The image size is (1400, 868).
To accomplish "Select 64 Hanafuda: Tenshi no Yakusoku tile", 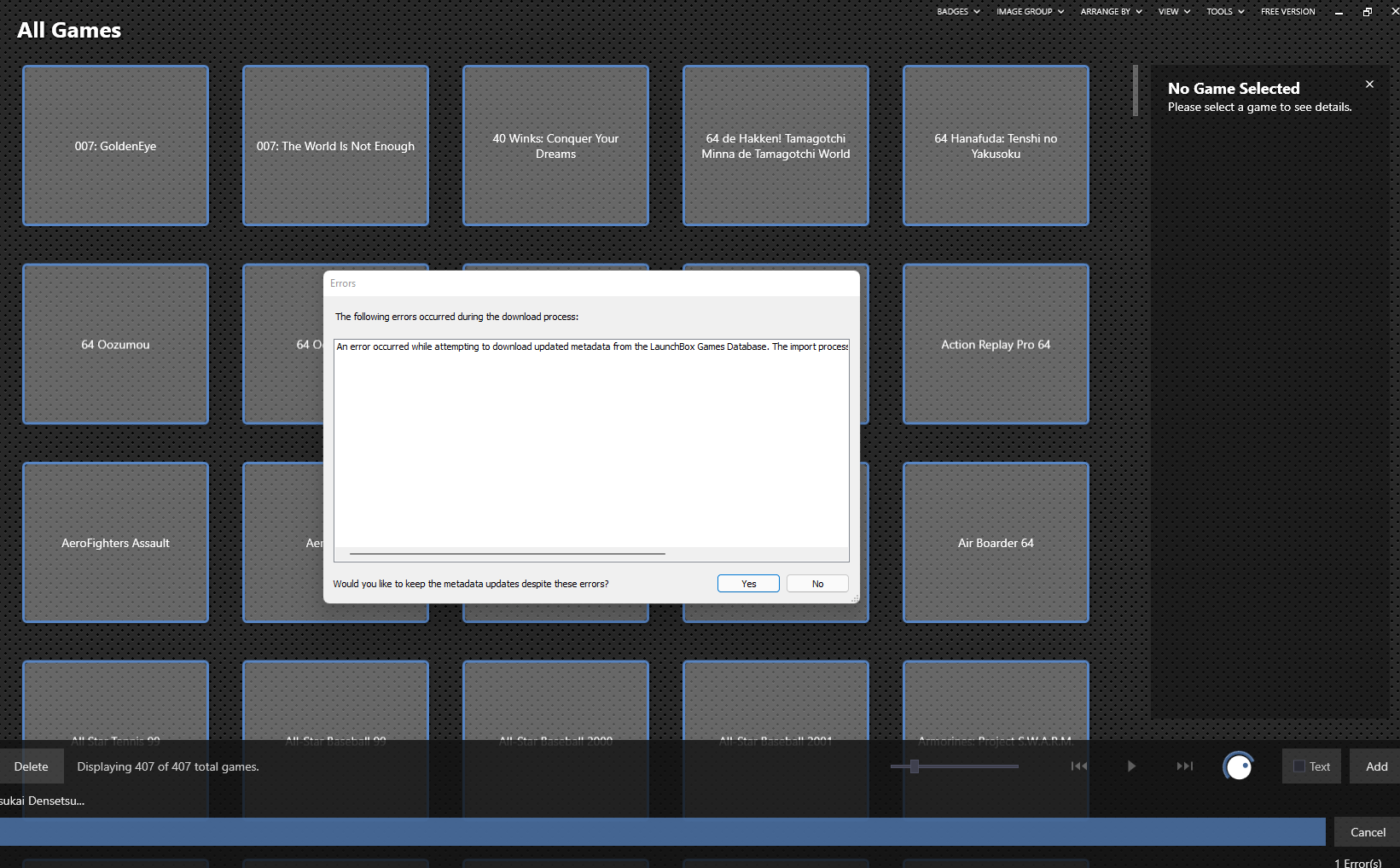I will pyautogui.click(x=996, y=146).
